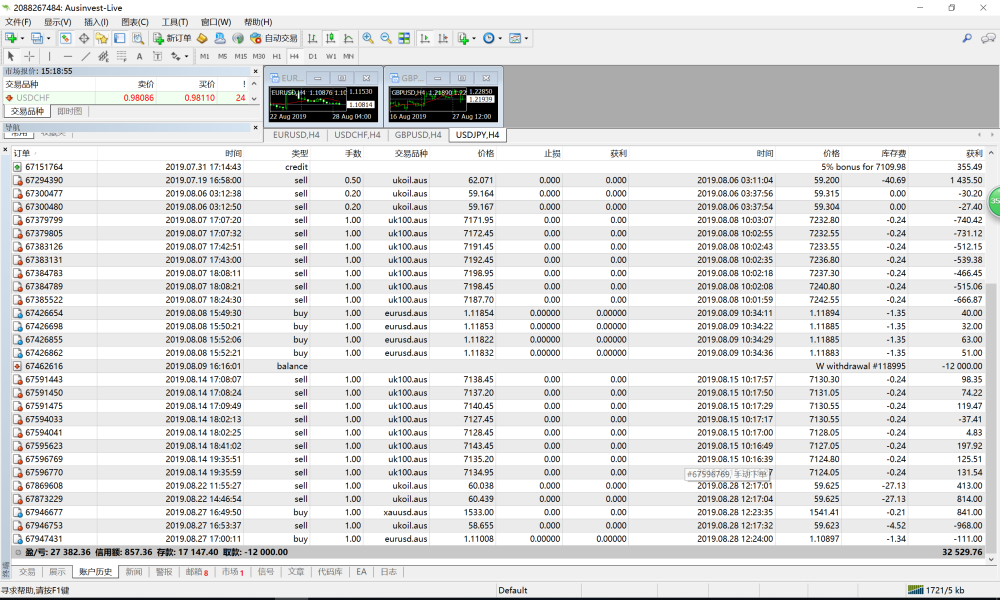The width and height of the screenshot is (1000, 600).
Task: Expand the periodicity clock dropdown arrow
Action: tap(500, 38)
